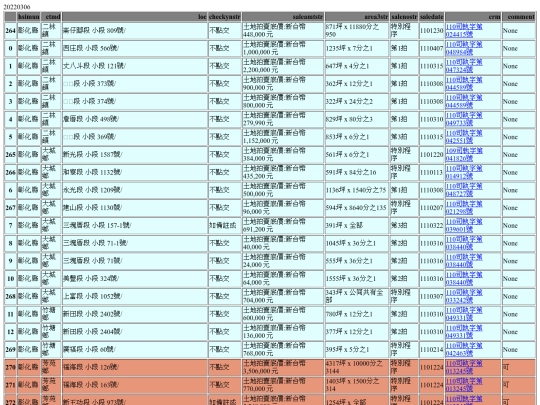Open the crm link ending 042551 in row 5
The image size is (540, 405).
(464, 137)
